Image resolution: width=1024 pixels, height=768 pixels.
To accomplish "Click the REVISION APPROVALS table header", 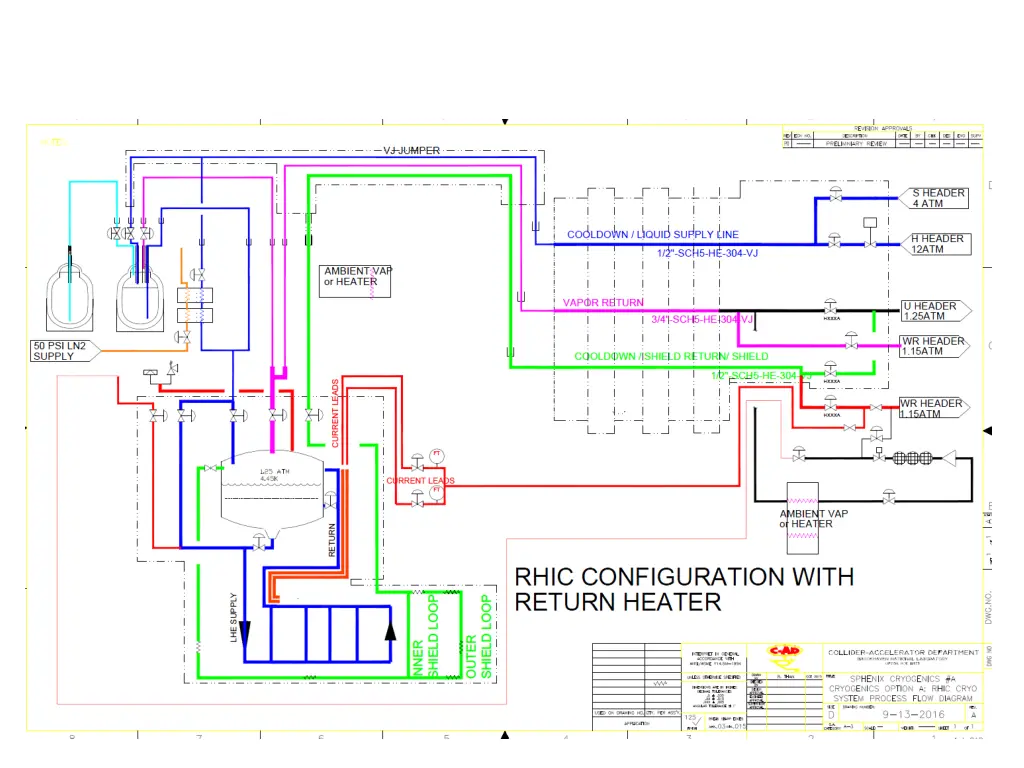I will click(x=883, y=129).
